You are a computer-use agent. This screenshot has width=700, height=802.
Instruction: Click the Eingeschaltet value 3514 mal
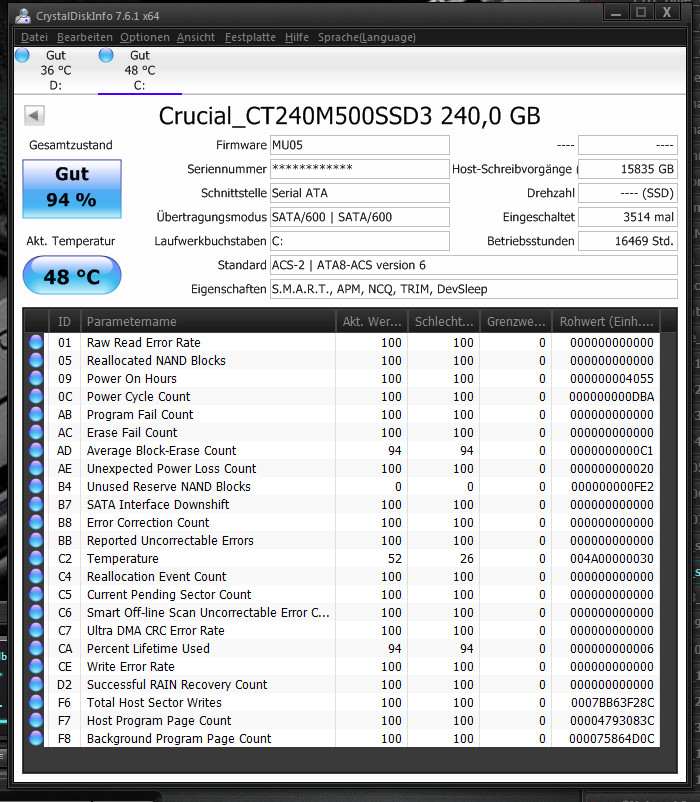(x=628, y=217)
